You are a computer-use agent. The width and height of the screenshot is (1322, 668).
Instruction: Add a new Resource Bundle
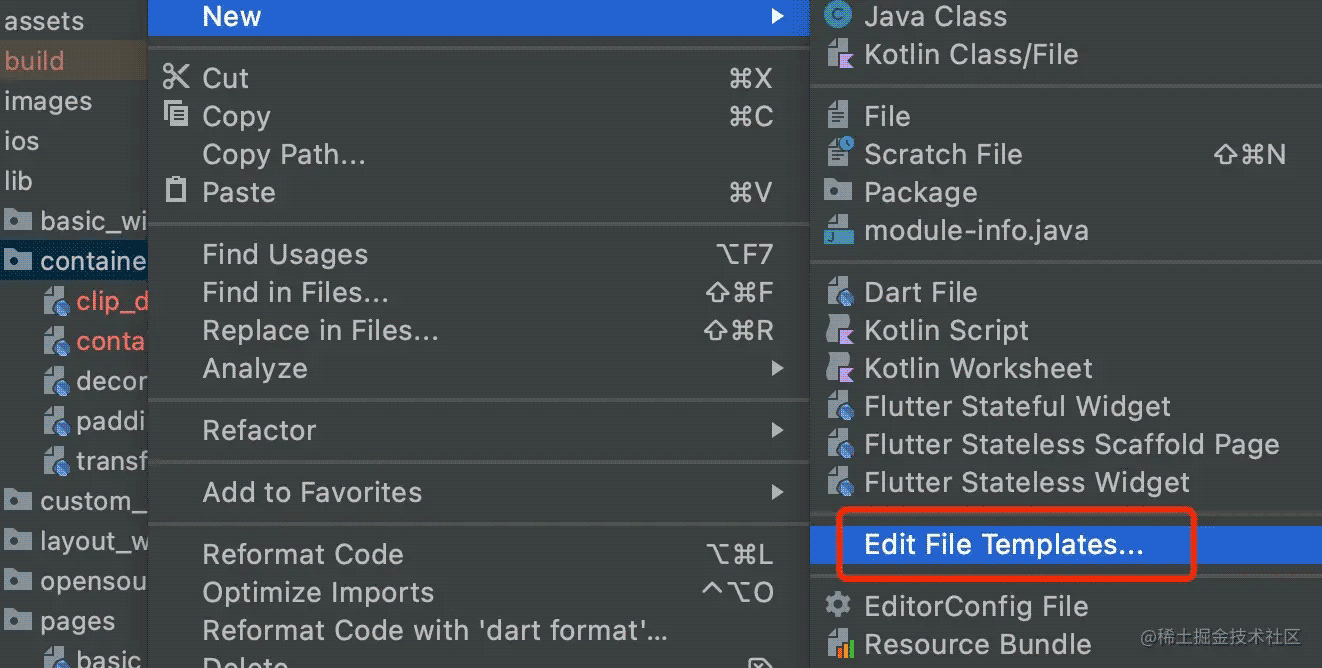[975, 644]
